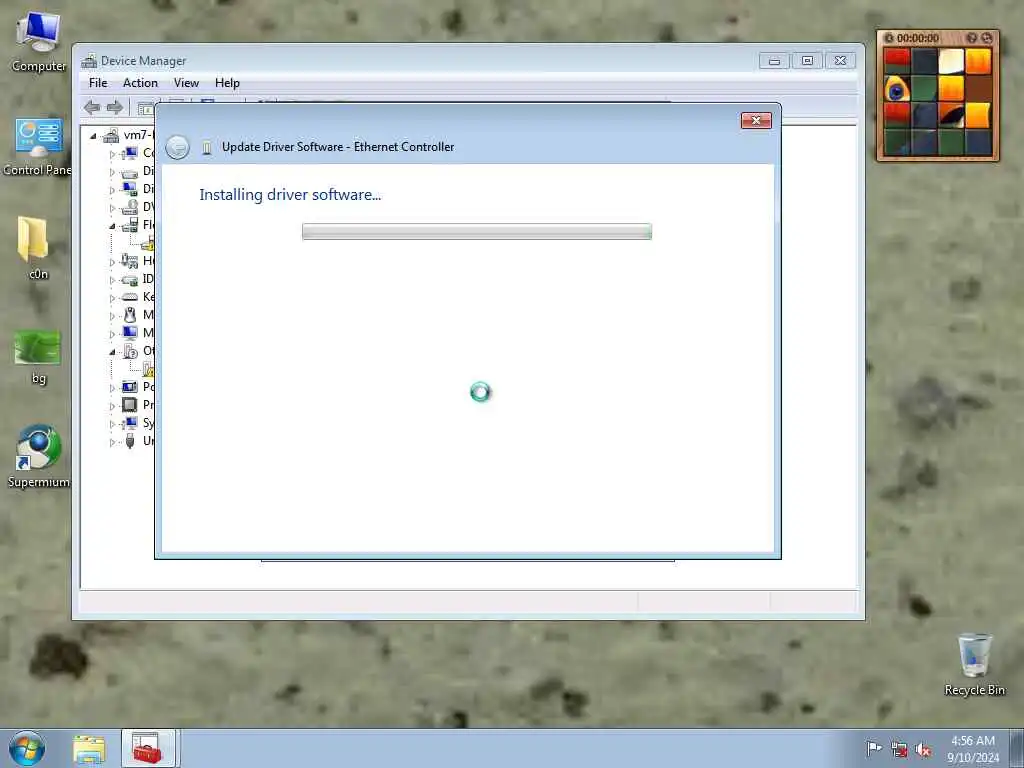Select the Disk drives category icon

(x=130, y=172)
